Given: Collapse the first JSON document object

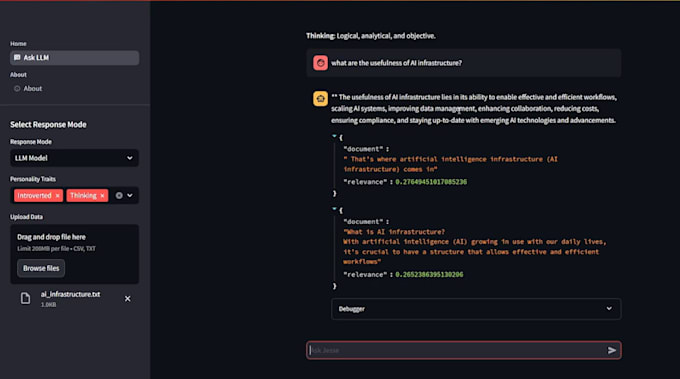Looking at the screenshot, I should point(334,136).
